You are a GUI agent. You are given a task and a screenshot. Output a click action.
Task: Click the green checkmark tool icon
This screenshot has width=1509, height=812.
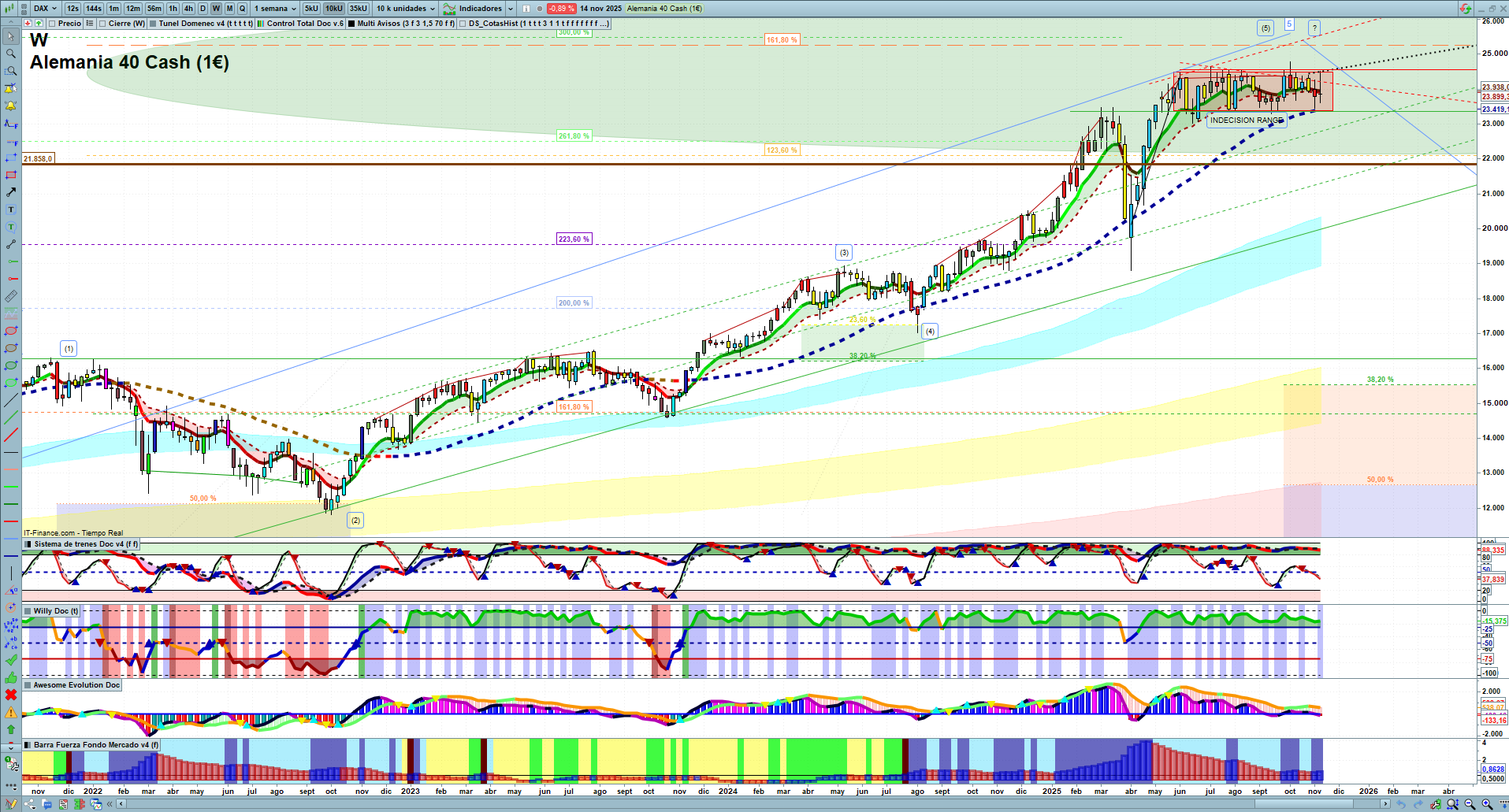point(11,660)
